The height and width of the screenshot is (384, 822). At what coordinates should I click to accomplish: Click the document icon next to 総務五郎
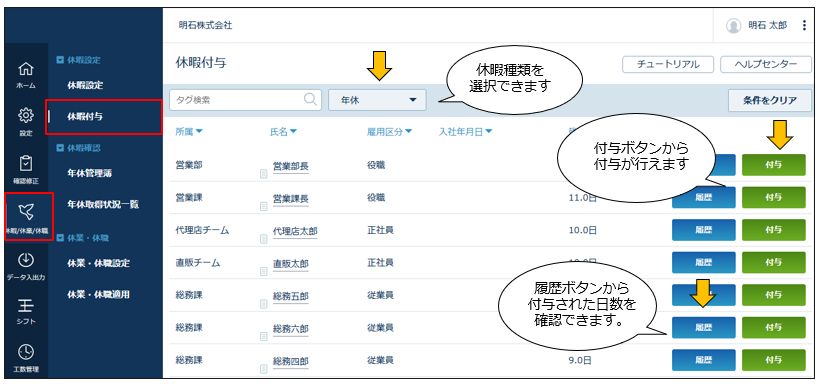click(264, 304)
